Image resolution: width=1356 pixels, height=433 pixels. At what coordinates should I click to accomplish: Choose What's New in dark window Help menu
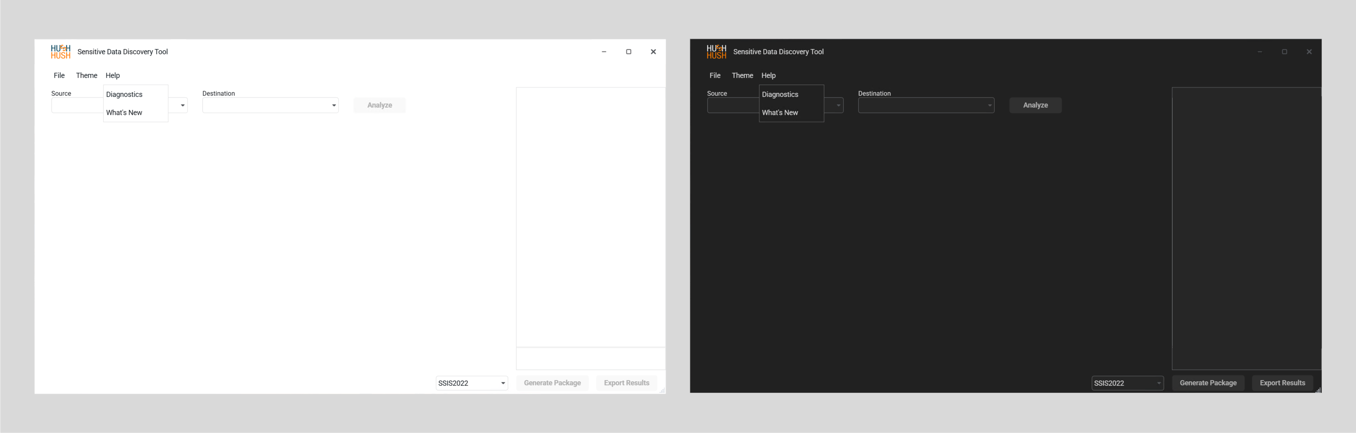point(780,113)
